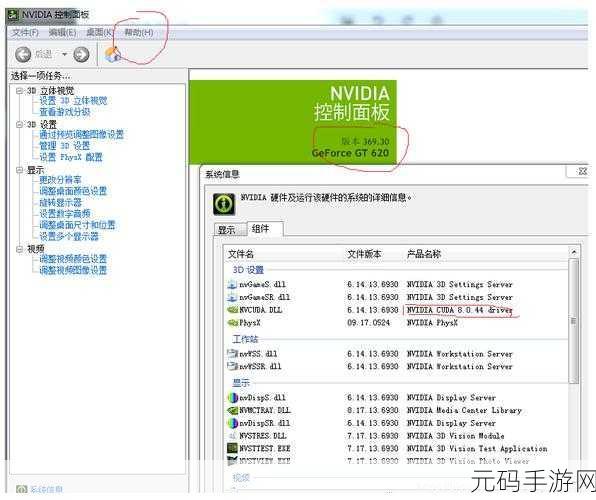Click the 系统信息 link icon
Image resolution: width=596 pixels, height=500 pixels.
tap(22, 489)
